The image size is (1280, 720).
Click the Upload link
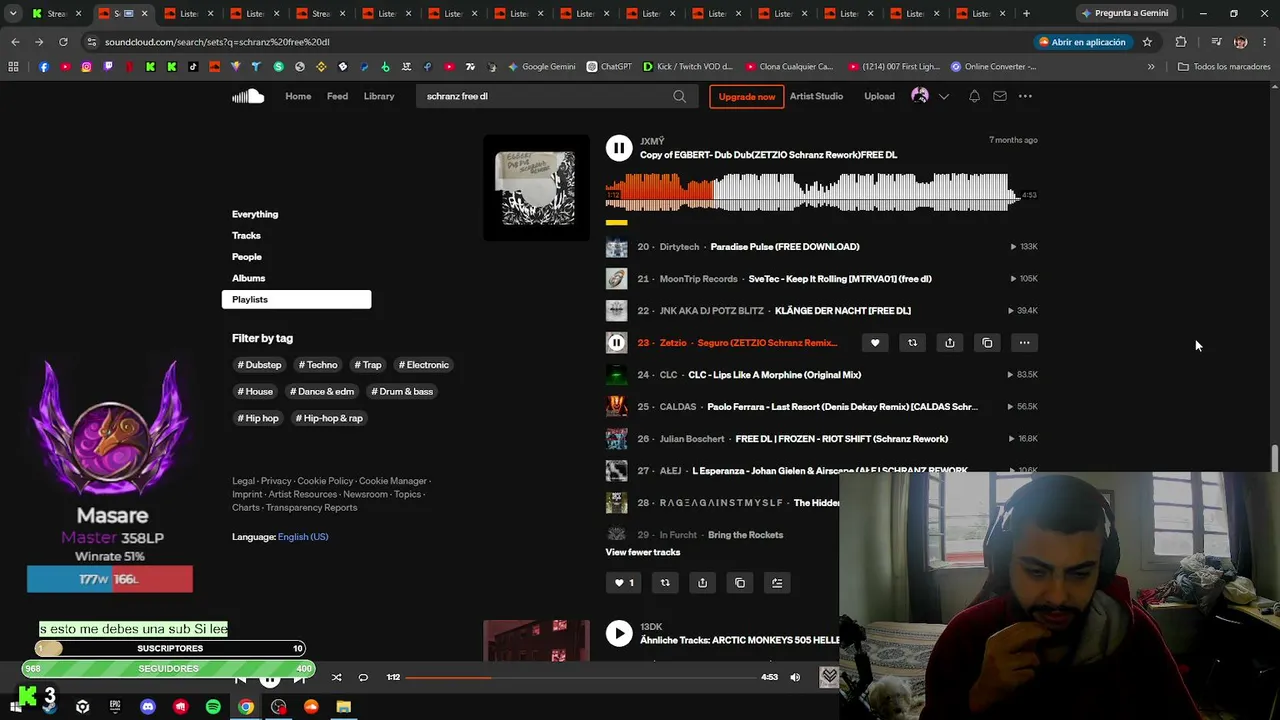879,96
